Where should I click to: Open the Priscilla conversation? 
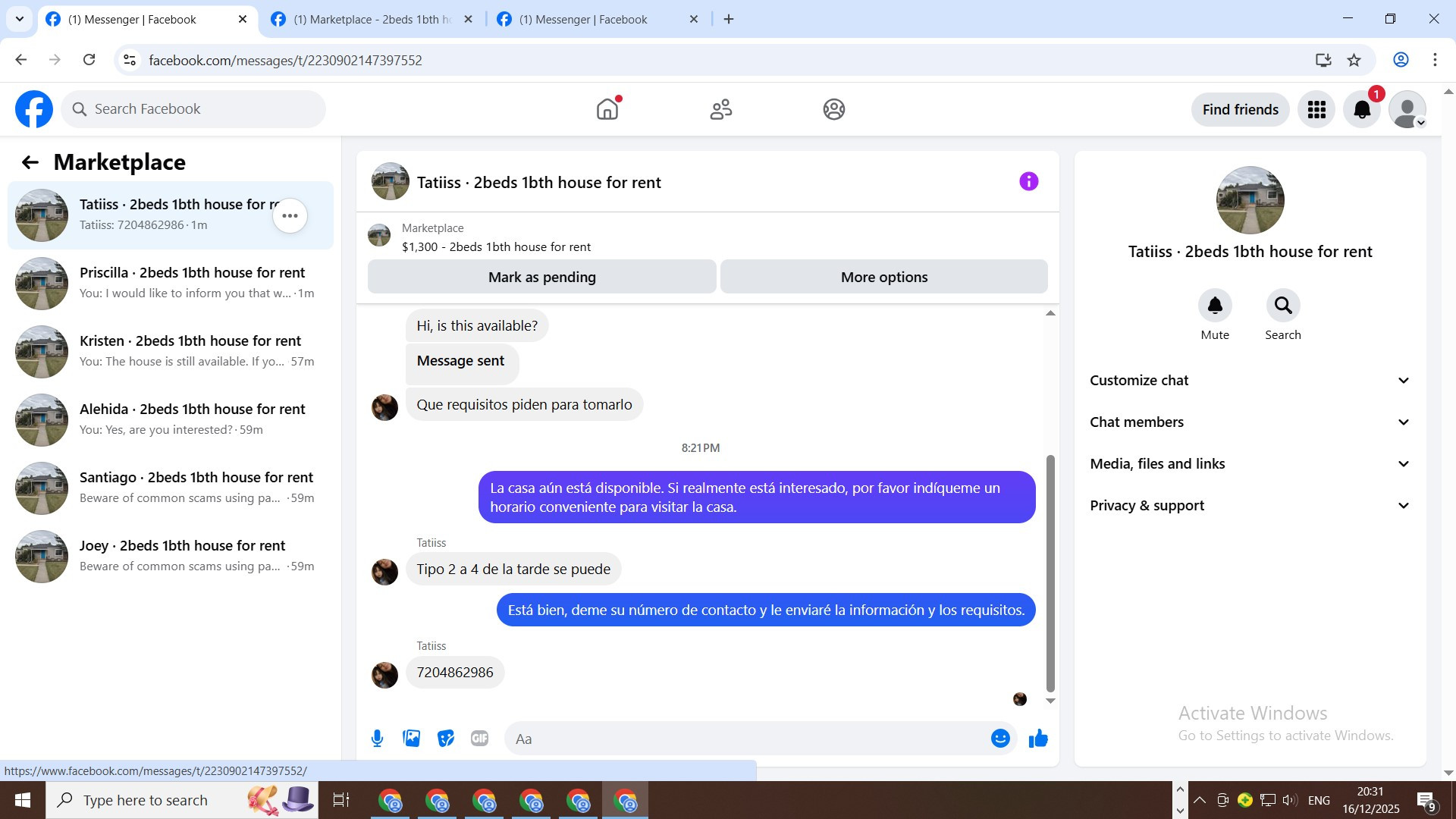coord(171,283)
